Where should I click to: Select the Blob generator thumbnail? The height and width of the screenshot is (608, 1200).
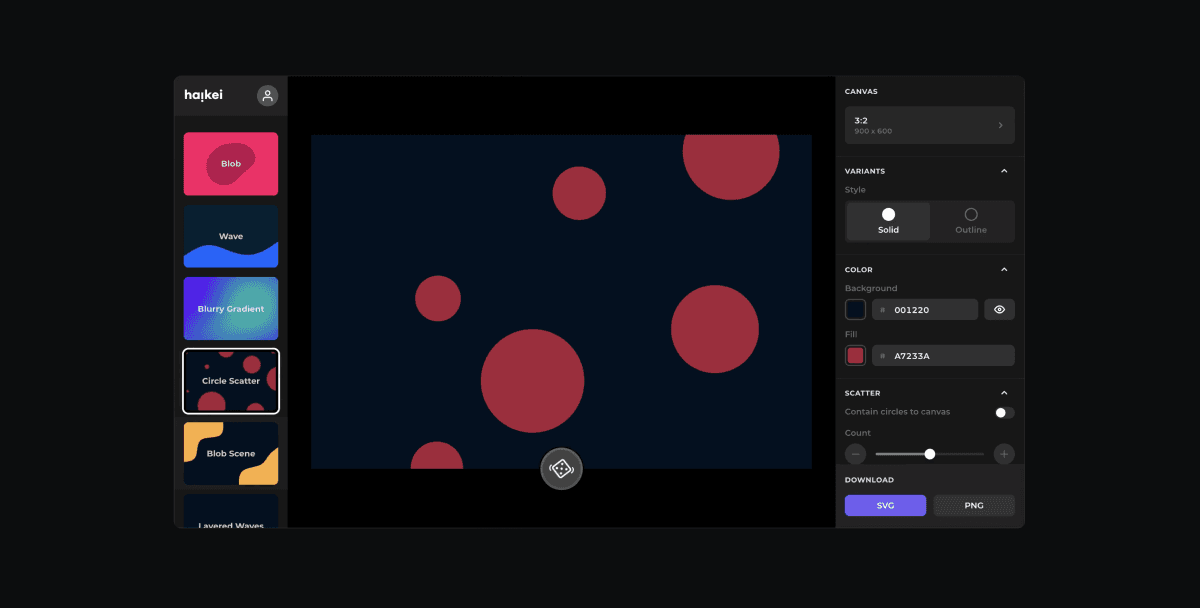231,164
